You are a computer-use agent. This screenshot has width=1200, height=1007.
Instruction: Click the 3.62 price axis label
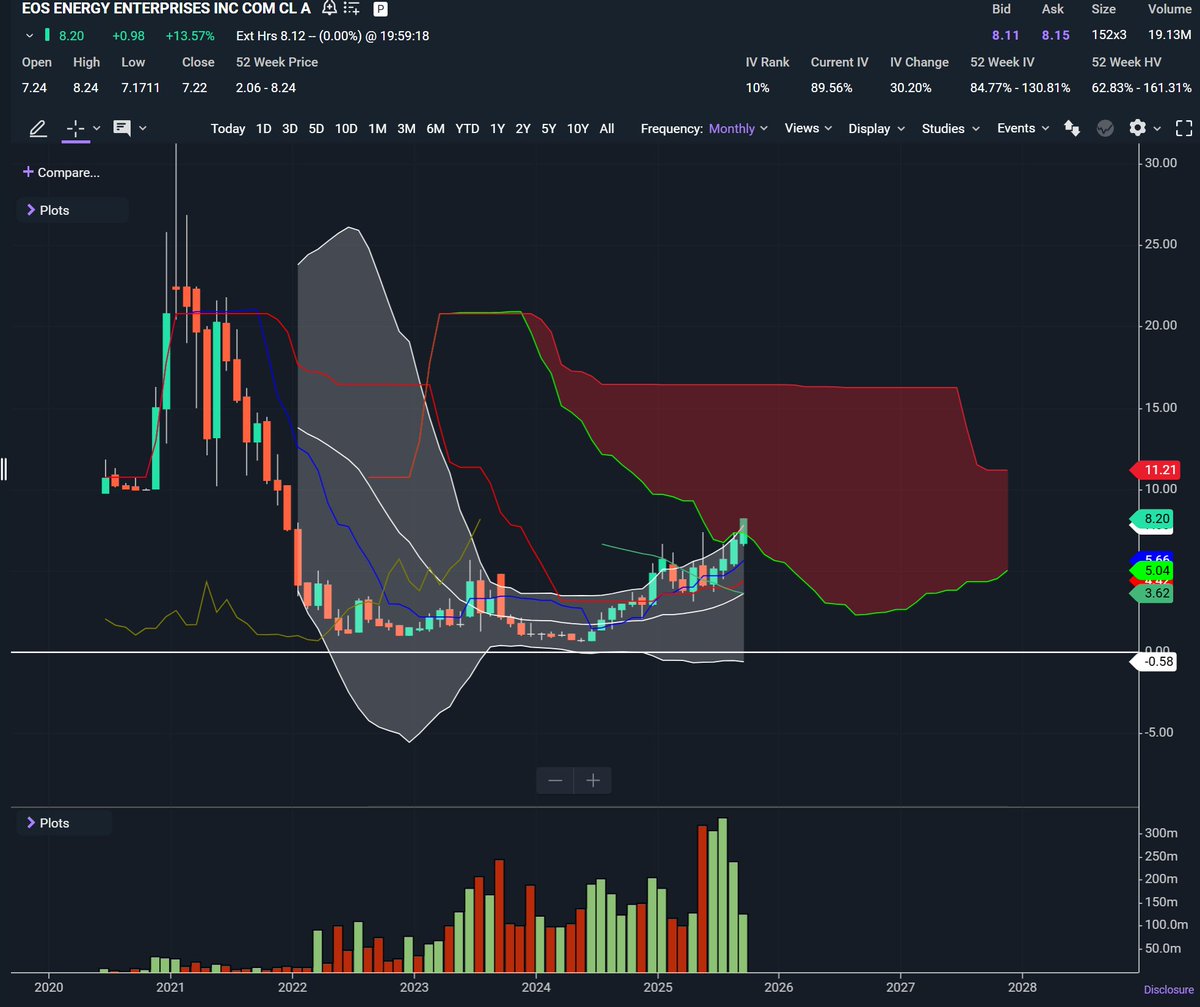[1152, 593]
